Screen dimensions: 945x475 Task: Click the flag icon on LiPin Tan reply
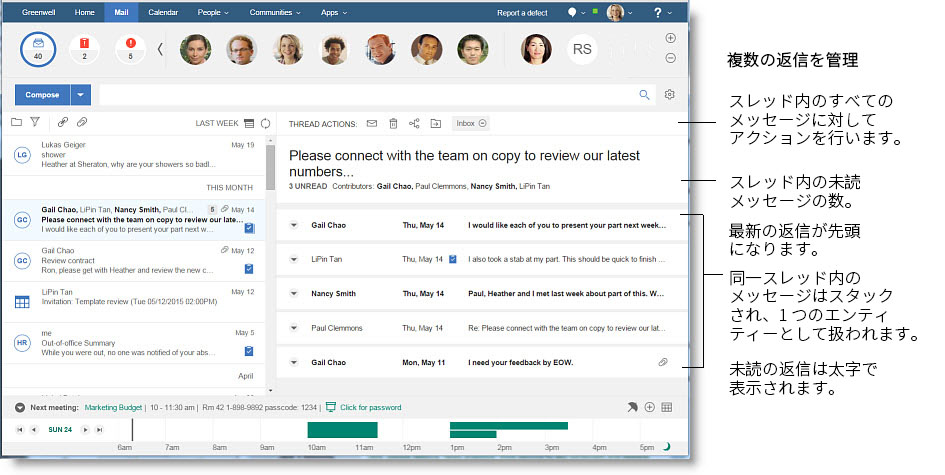click(x=453, y=259)
